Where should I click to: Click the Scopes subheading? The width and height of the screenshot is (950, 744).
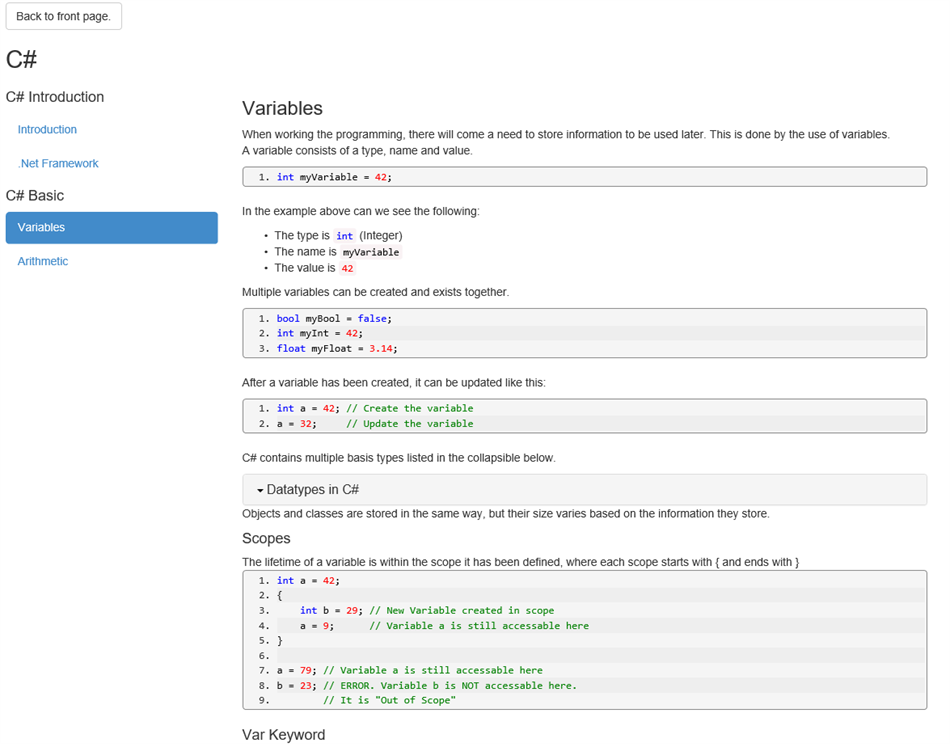tap(266, 539)
